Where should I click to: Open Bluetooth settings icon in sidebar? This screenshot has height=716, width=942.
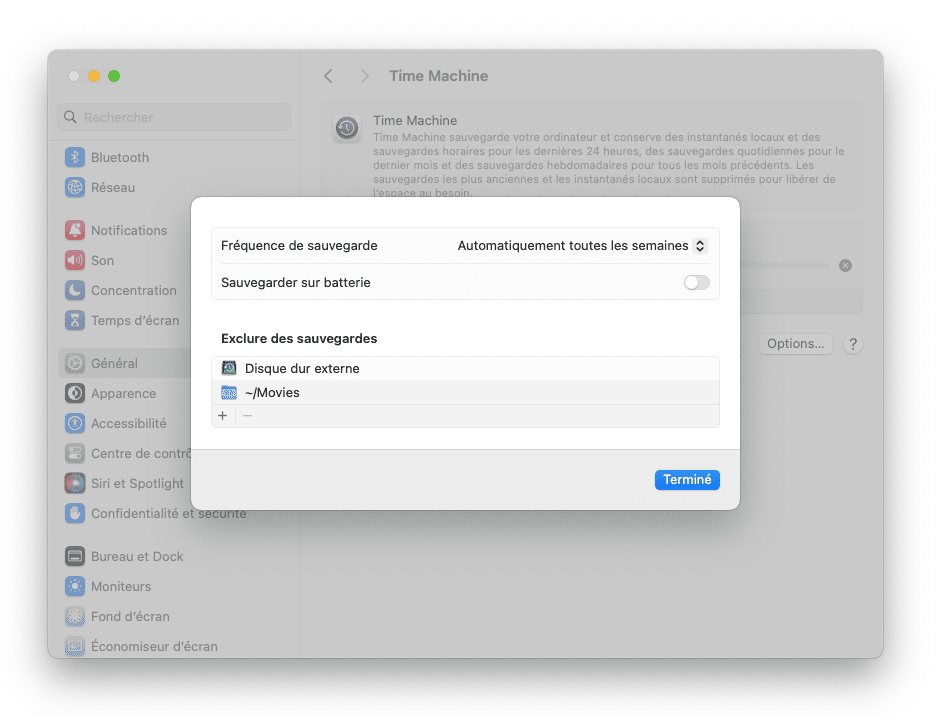[74, 157]
